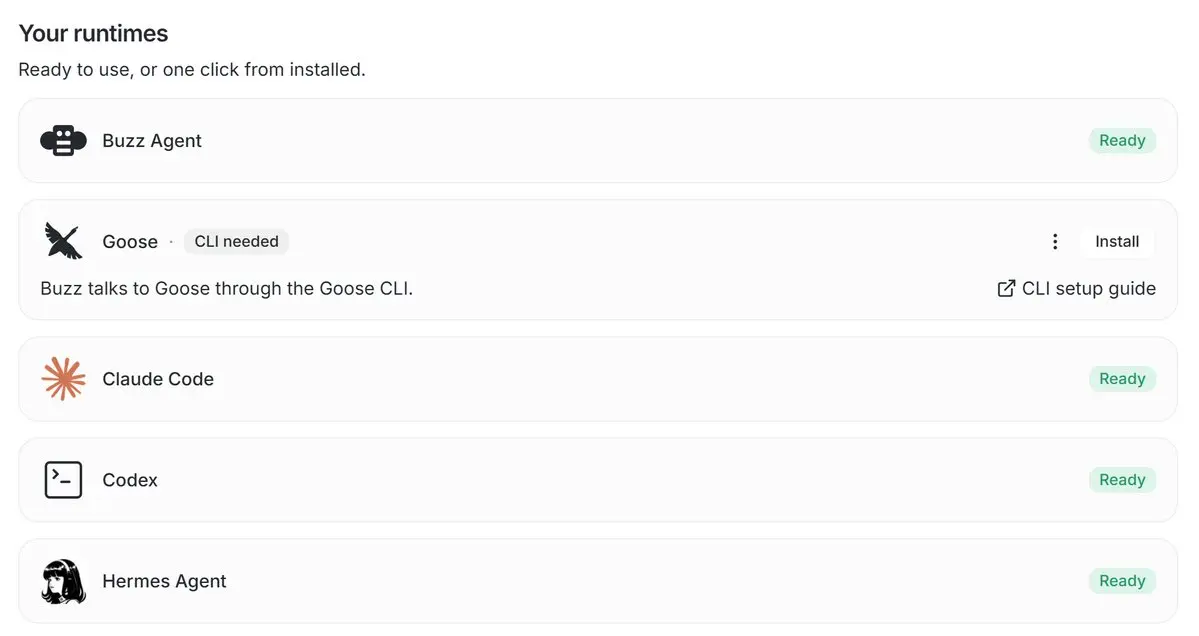Click the Hermes Agent portrait icon
The image size is (1199, 636).
pyautogui.click(x=63, y=581)
